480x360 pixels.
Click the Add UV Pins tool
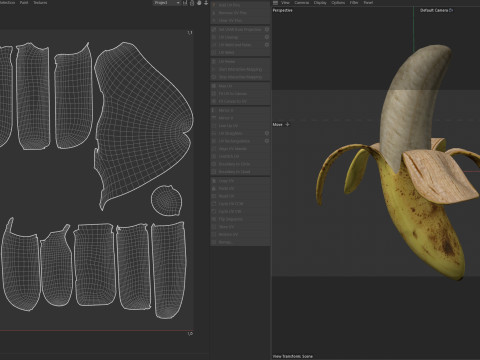tap(240, 5)
